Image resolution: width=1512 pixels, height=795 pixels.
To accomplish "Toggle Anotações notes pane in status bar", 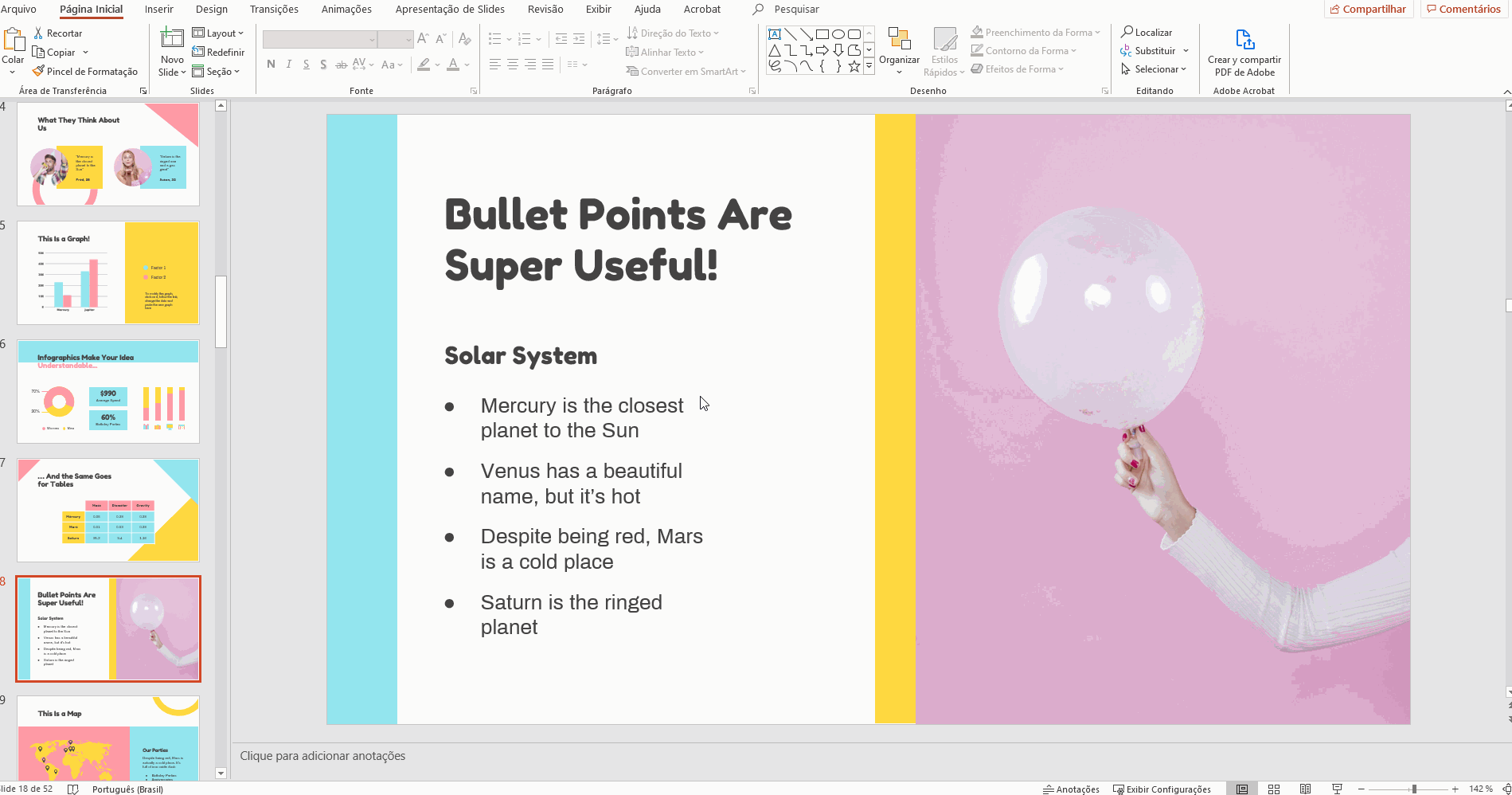I will click(x=1071, y=789).
